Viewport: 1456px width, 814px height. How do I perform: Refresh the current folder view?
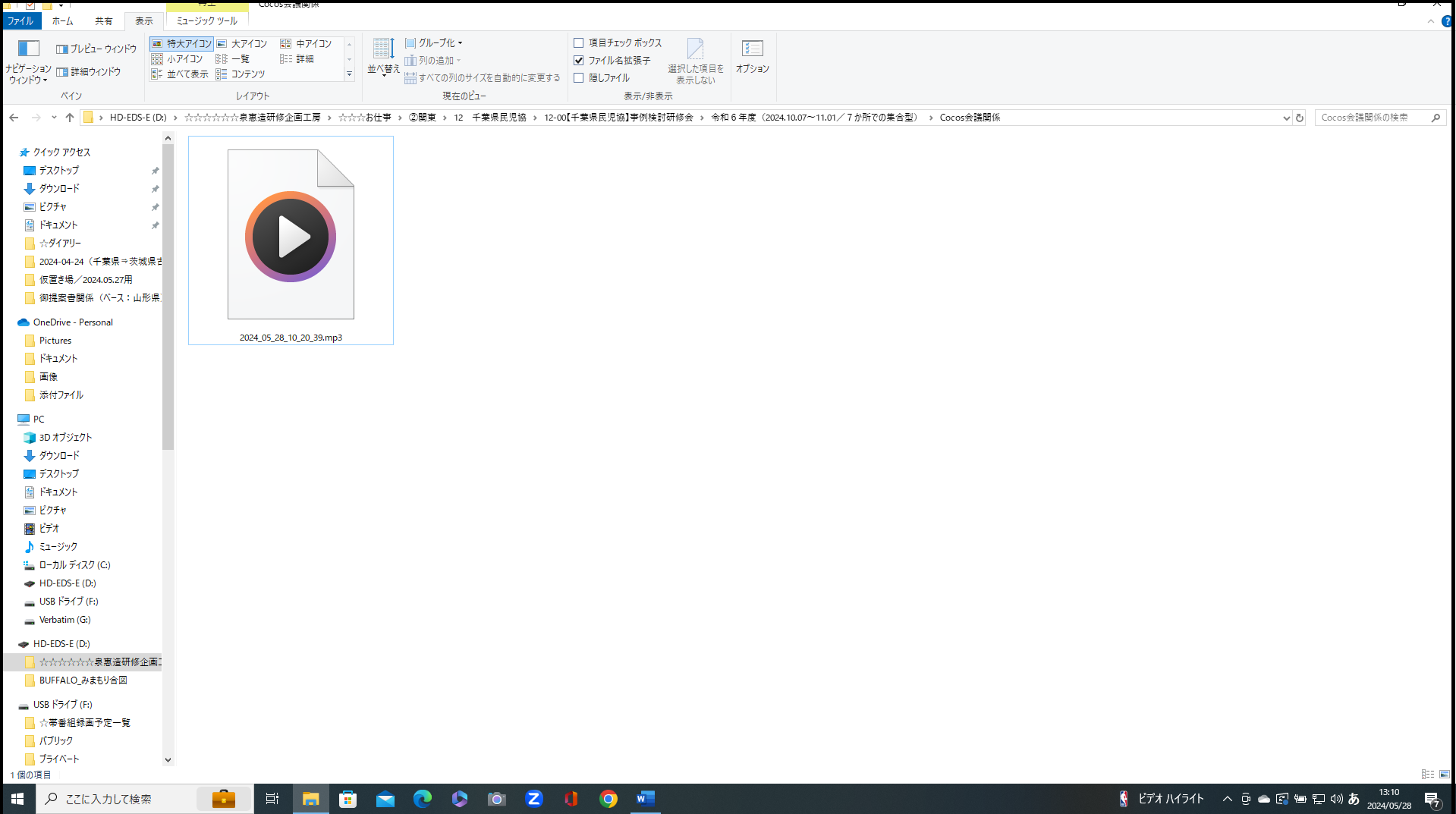1300,118
